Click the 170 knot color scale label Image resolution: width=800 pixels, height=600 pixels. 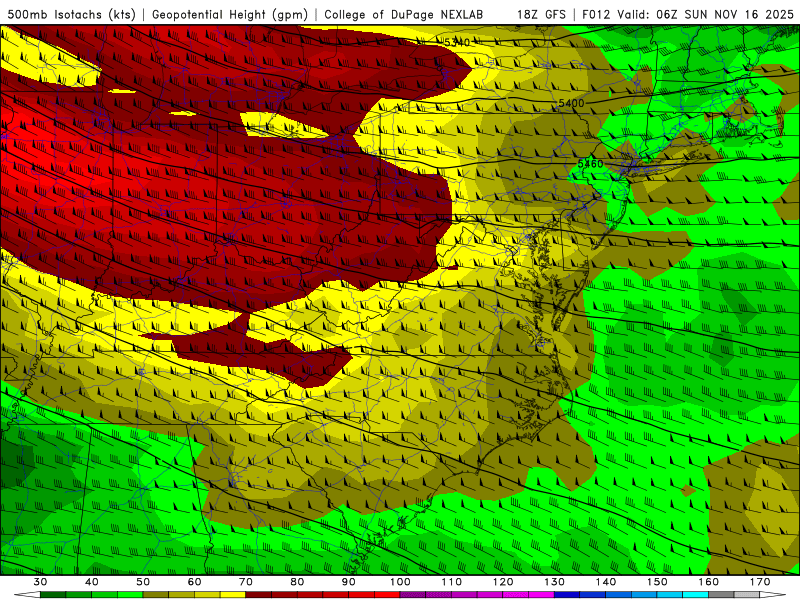760,582
